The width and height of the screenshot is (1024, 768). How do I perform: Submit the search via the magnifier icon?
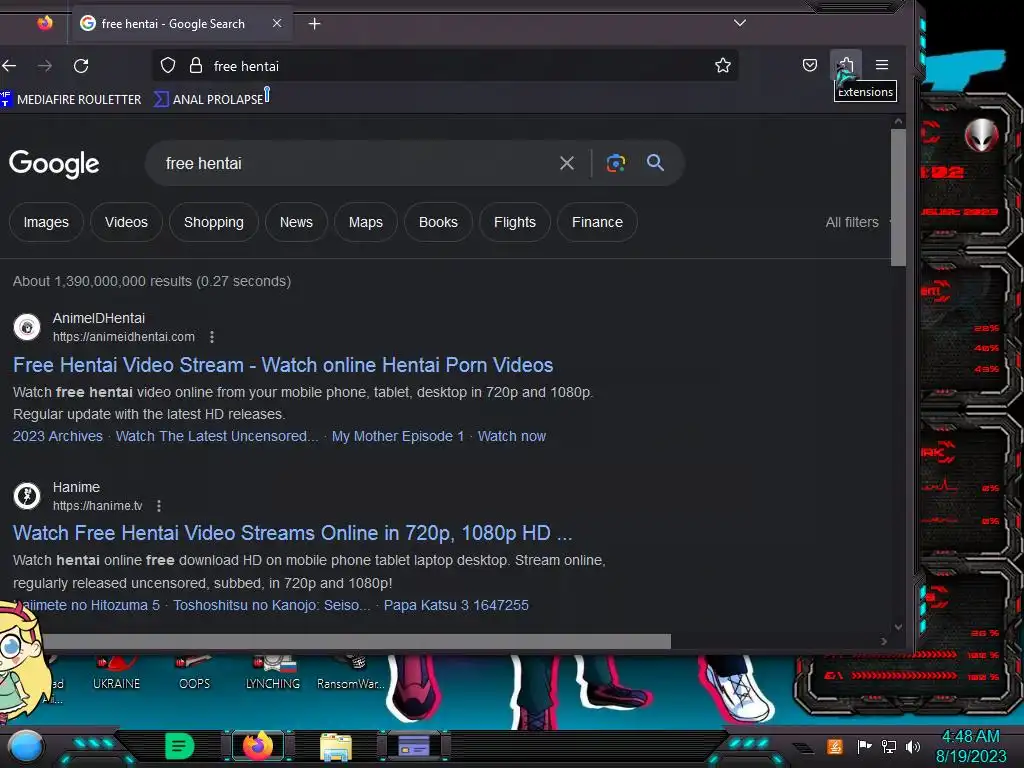click(655, 163)
